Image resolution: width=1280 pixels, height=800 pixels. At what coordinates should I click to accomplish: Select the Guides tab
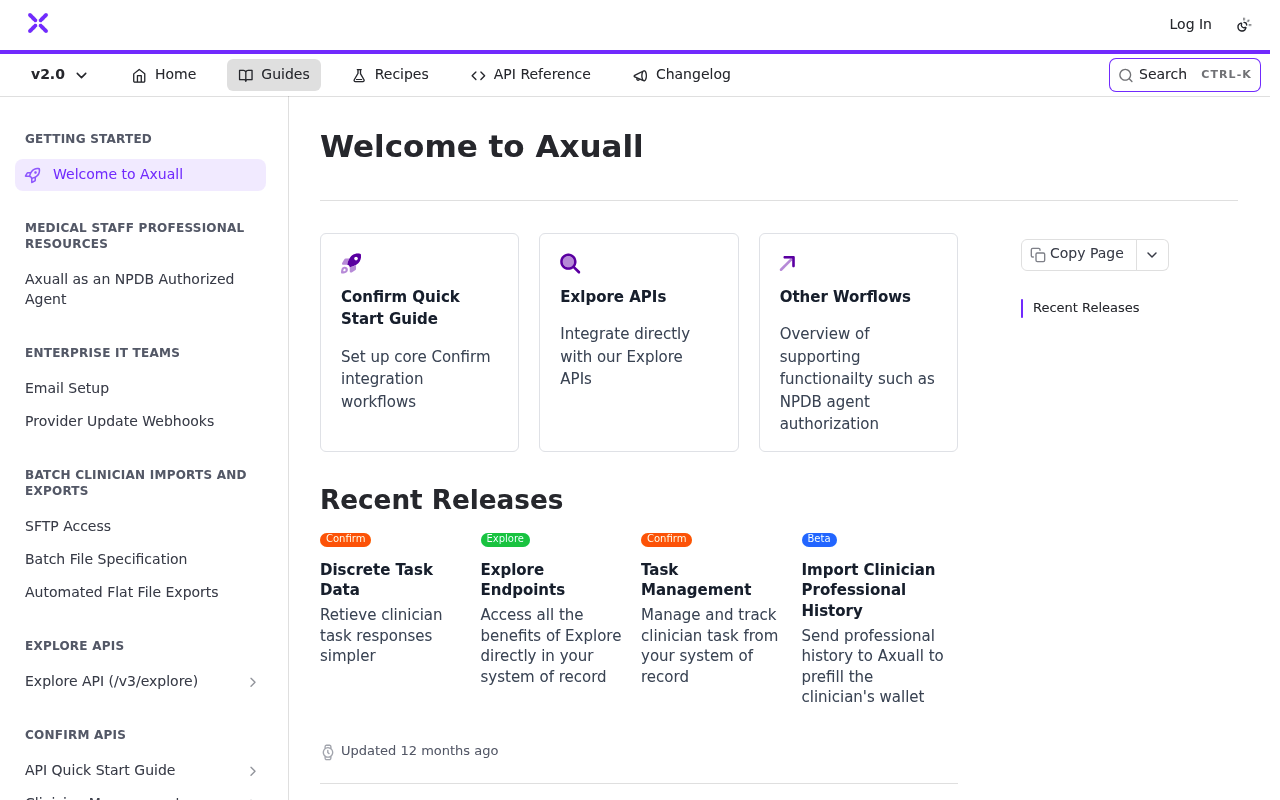pyautogui.click(x=274, y=75)
